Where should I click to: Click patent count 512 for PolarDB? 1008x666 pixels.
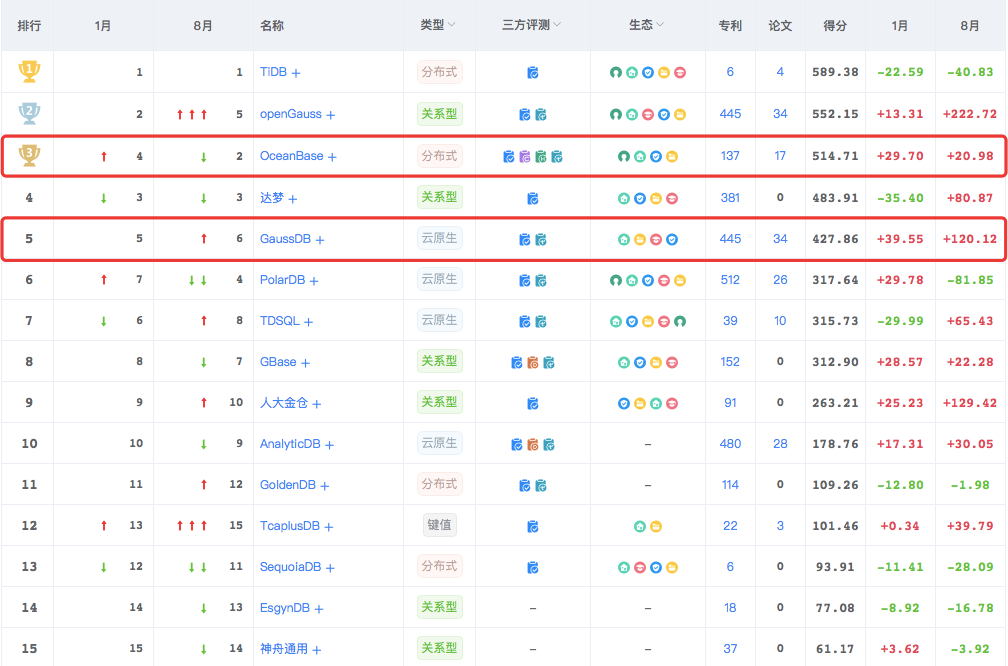click(730, 280)
